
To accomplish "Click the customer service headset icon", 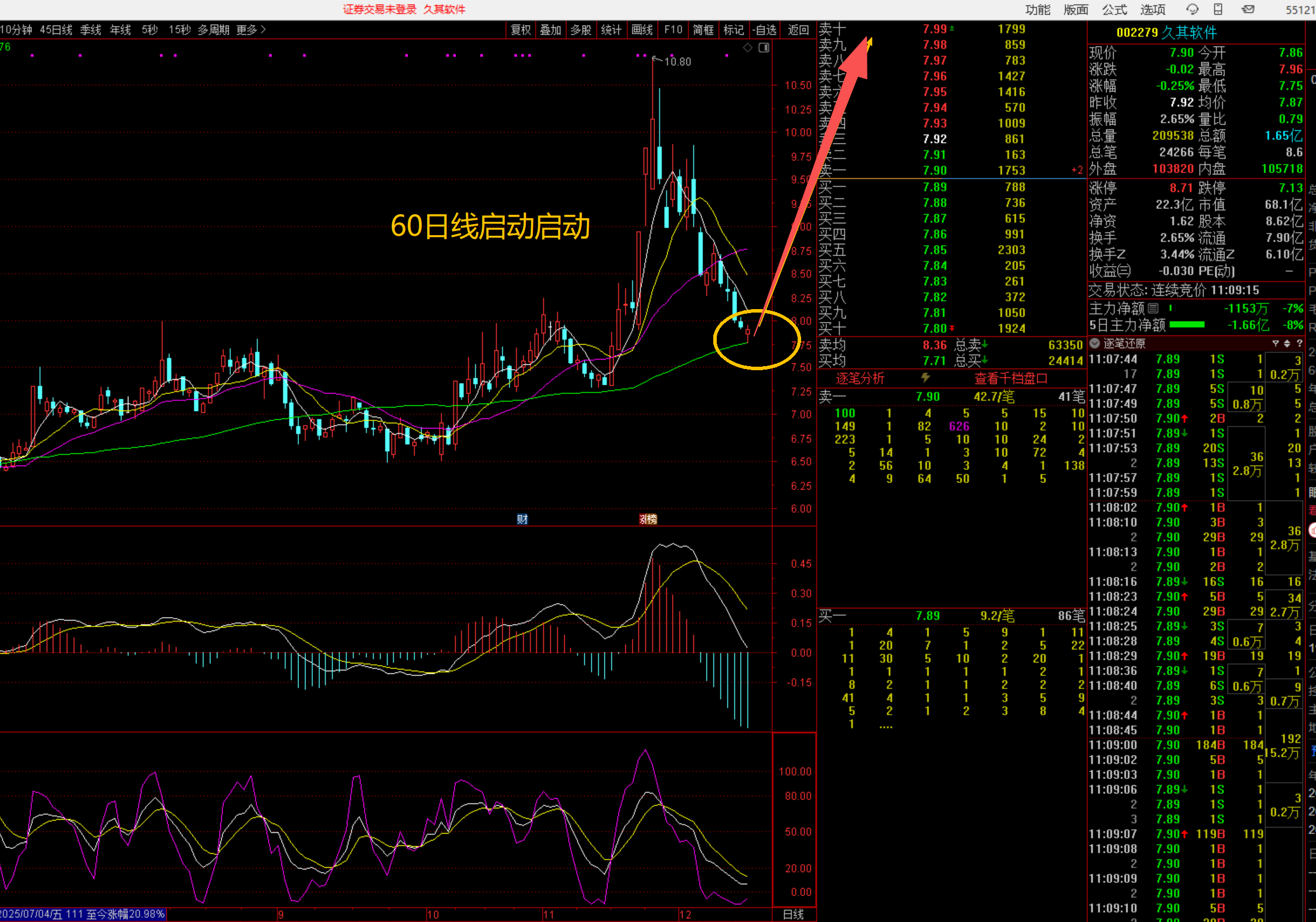I will pyautogui.click(x=1192, y=9).
